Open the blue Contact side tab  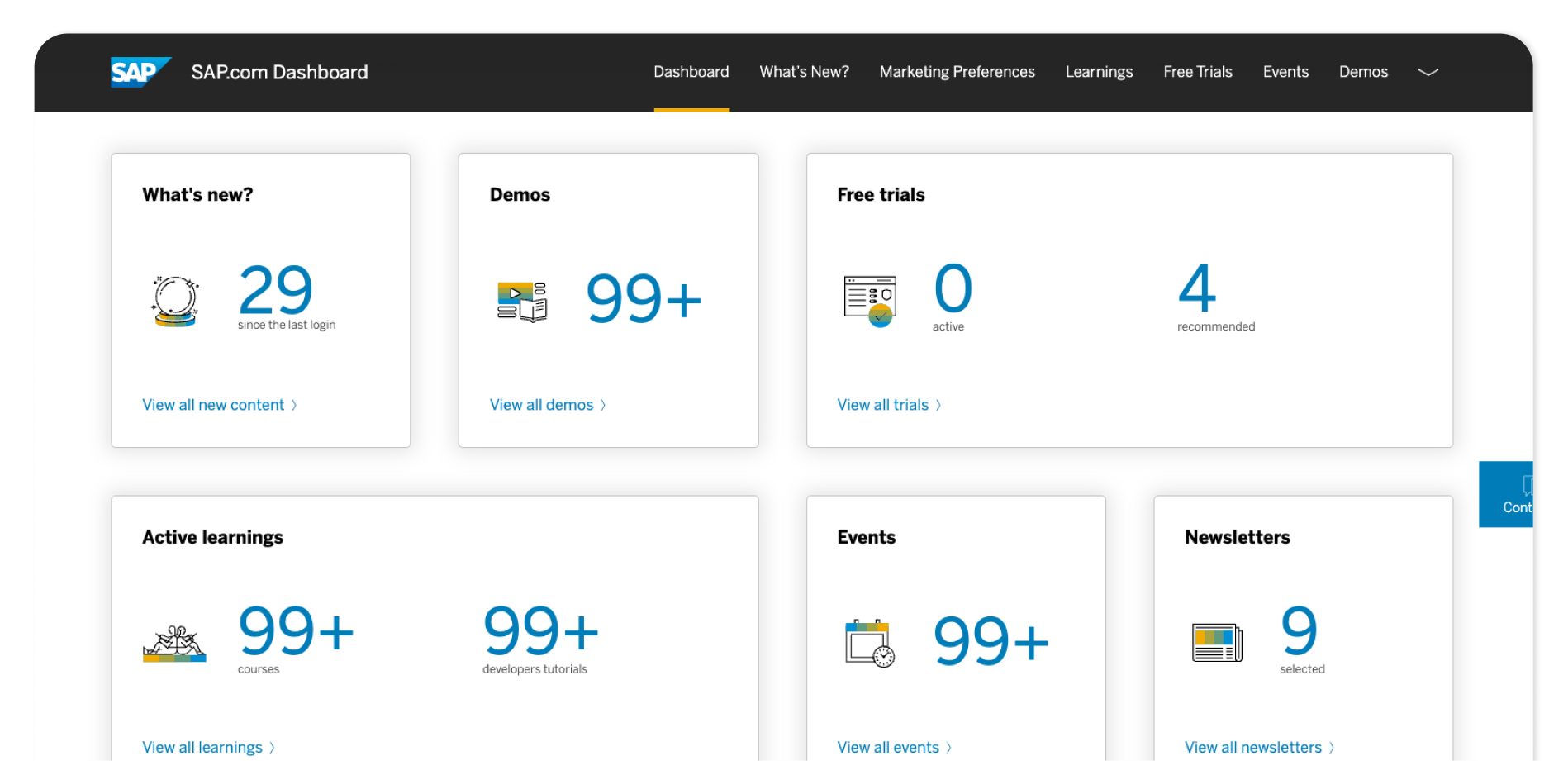(x=1506, y=494)
